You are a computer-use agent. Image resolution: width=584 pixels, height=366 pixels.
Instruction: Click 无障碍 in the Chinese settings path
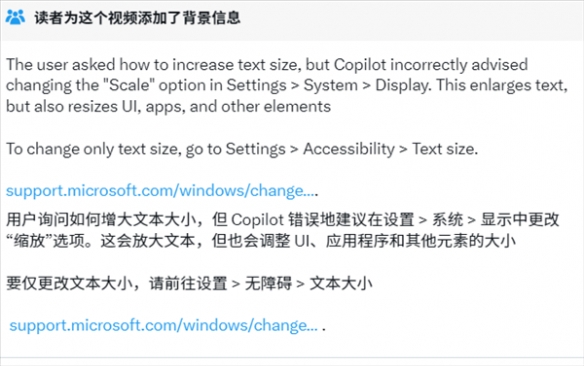(268, 283)
